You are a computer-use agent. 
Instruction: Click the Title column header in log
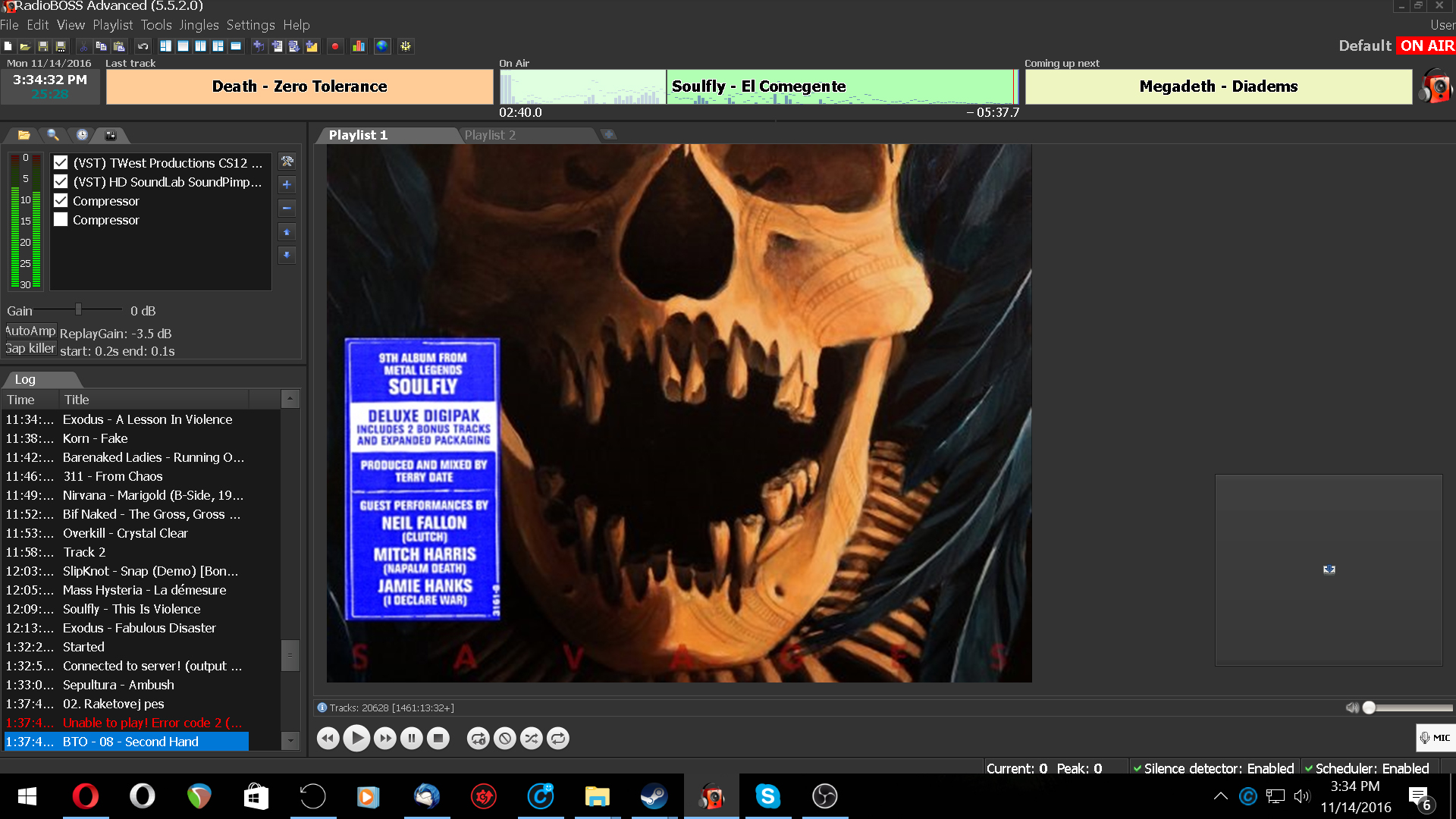pyautogui.click(x=153, y=400)
